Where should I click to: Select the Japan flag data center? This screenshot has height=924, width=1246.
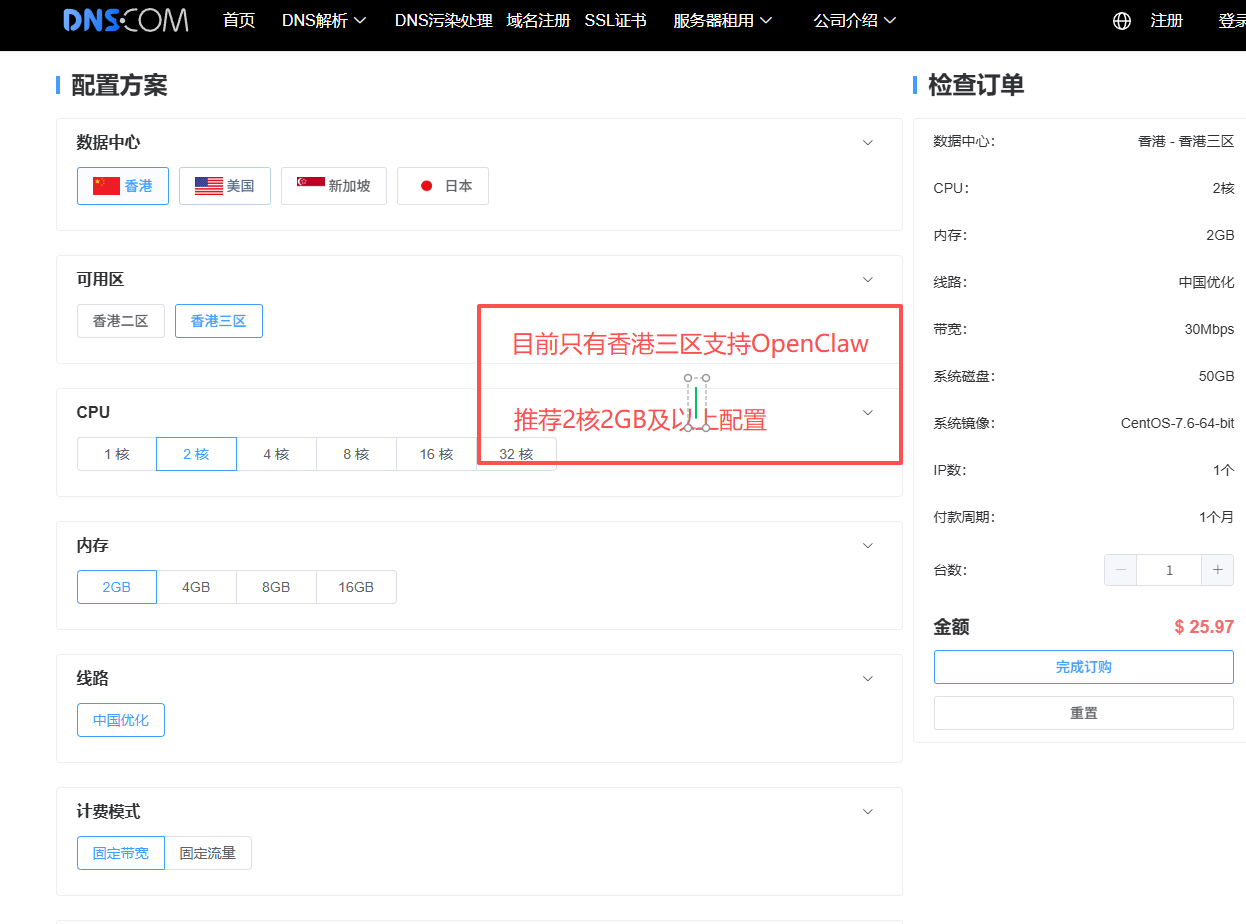coord(443,186)
